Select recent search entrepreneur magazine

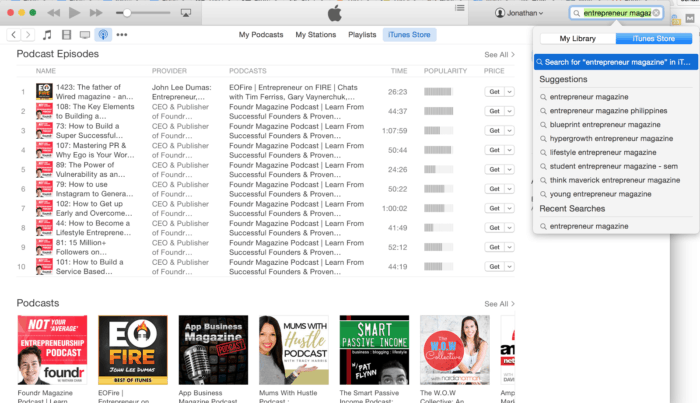coord(589,226)
